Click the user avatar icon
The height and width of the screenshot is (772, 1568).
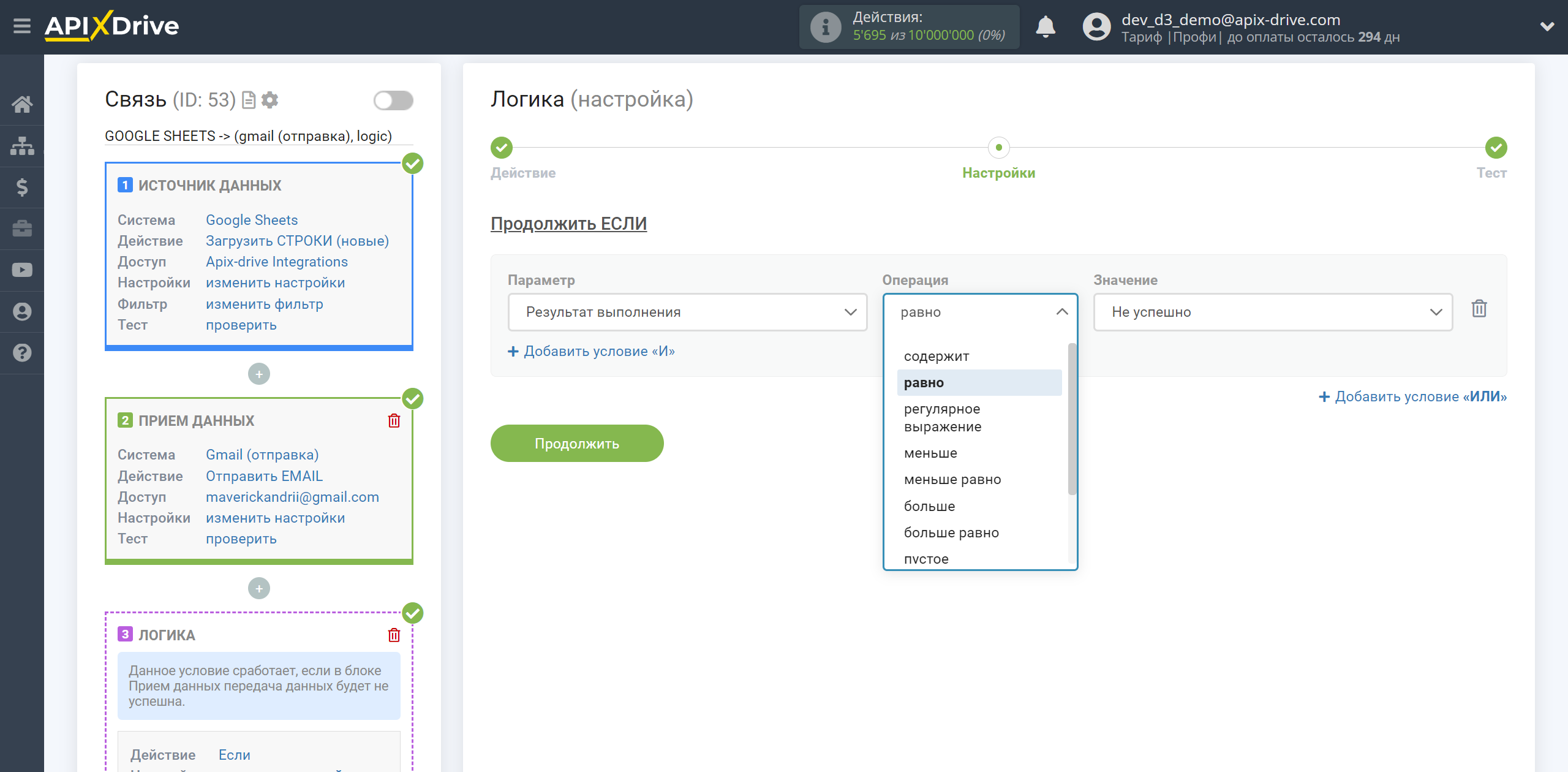1096,27
